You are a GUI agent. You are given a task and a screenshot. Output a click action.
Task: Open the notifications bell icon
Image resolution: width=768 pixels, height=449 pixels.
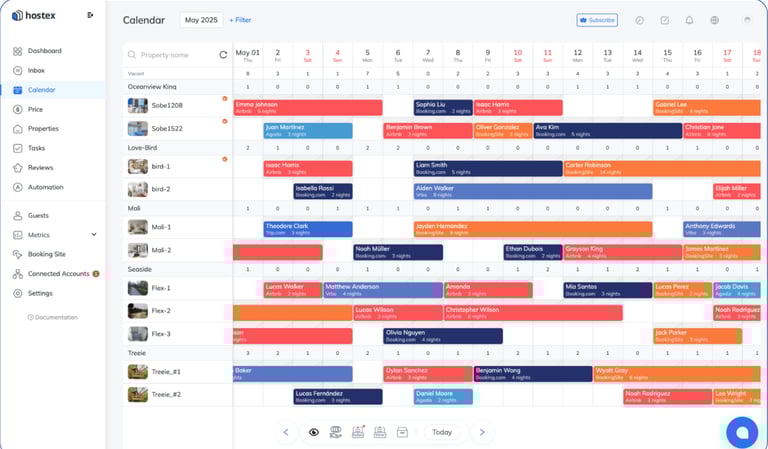point(689,20)
